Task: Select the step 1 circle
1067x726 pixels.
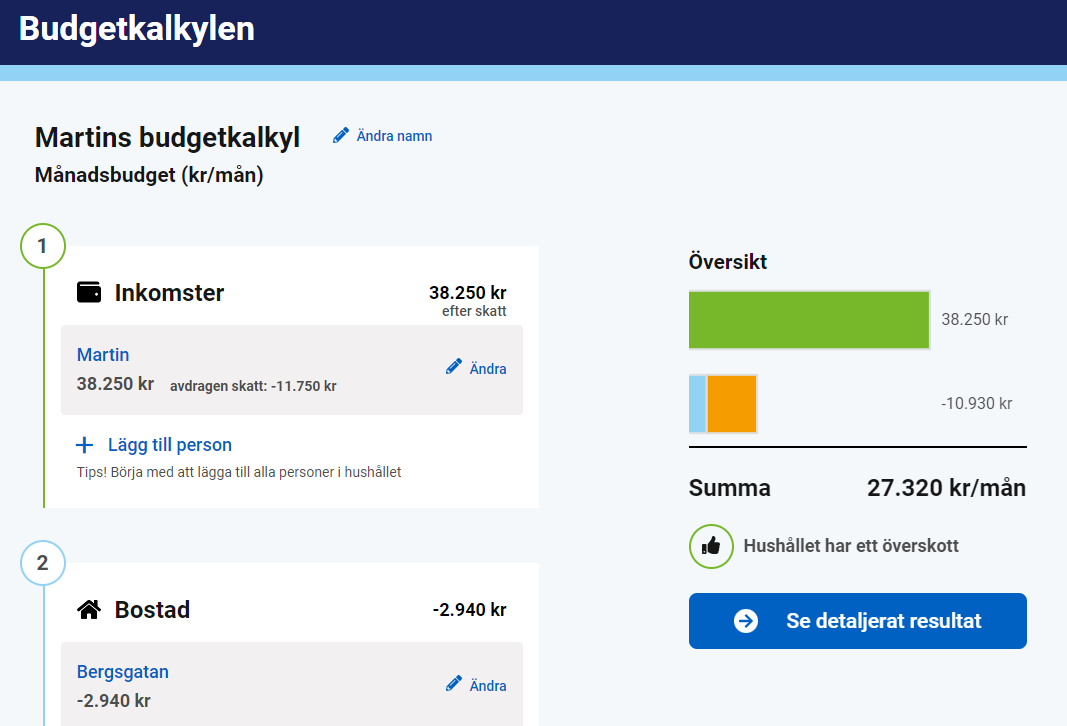Action: click(42, 245)
